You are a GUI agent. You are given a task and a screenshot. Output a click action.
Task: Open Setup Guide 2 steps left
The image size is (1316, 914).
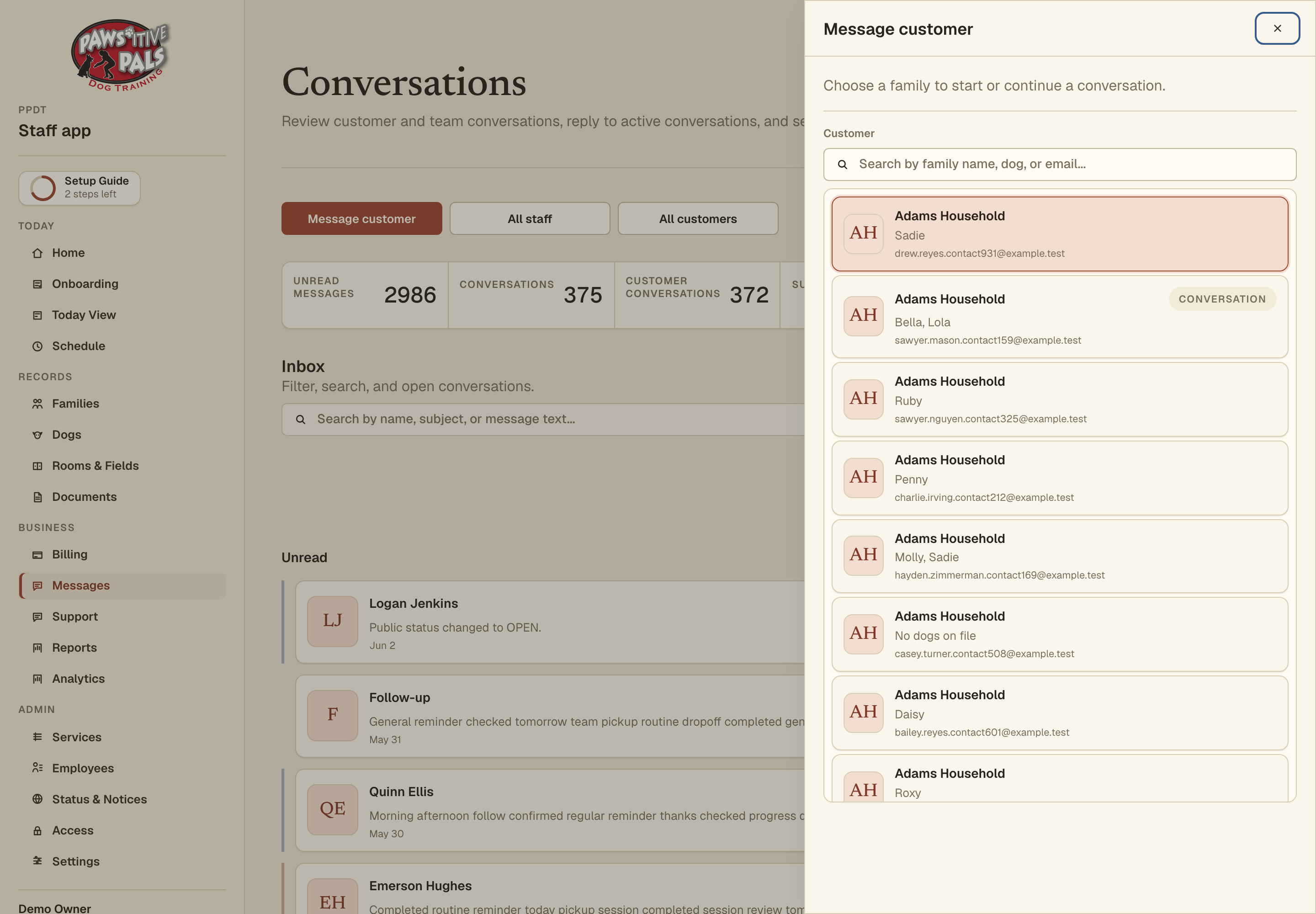(x=80, y=188)
